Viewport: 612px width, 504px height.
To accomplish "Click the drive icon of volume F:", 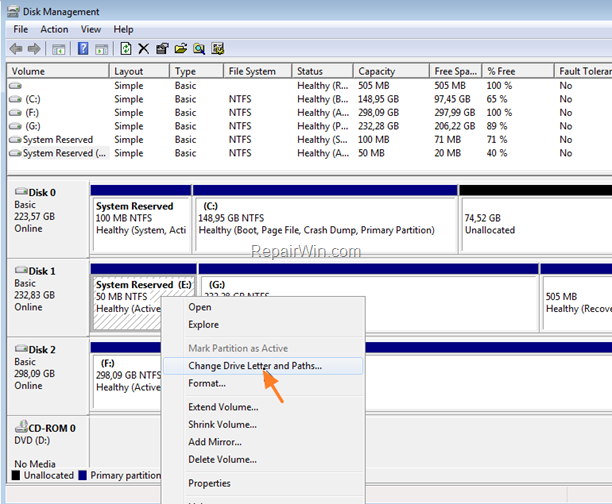I will (15, 113).
